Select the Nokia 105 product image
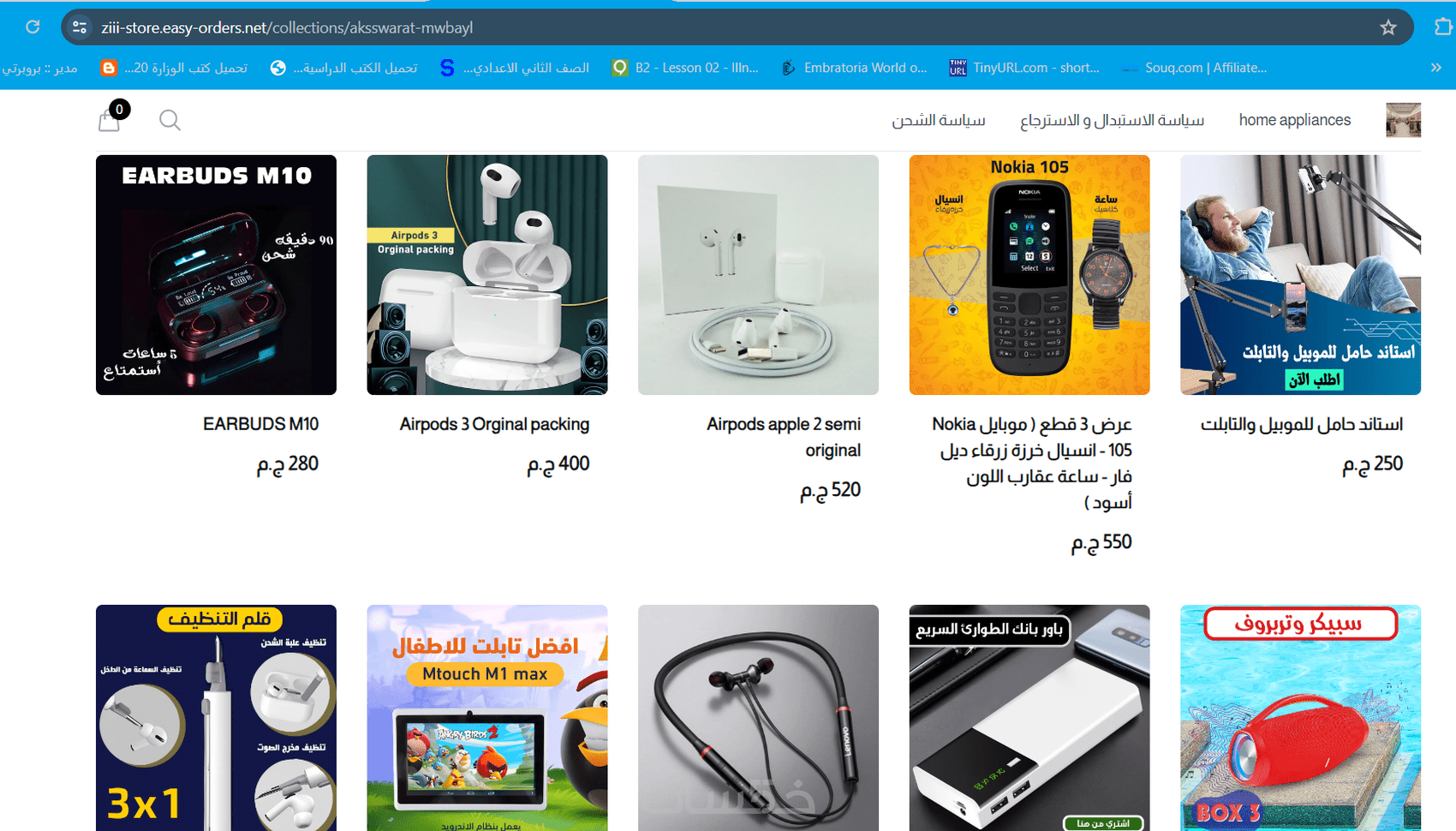This screenshot has width=1456, height=831. 1029,275
